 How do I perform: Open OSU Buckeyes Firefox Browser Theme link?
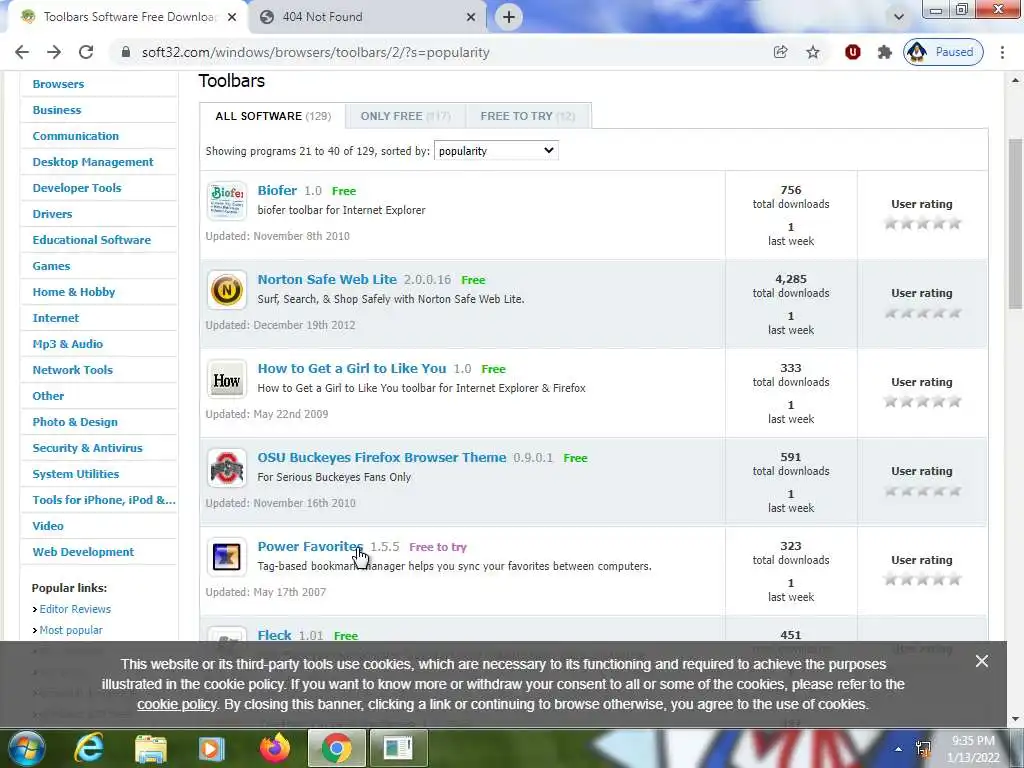[x=381, y=457]
